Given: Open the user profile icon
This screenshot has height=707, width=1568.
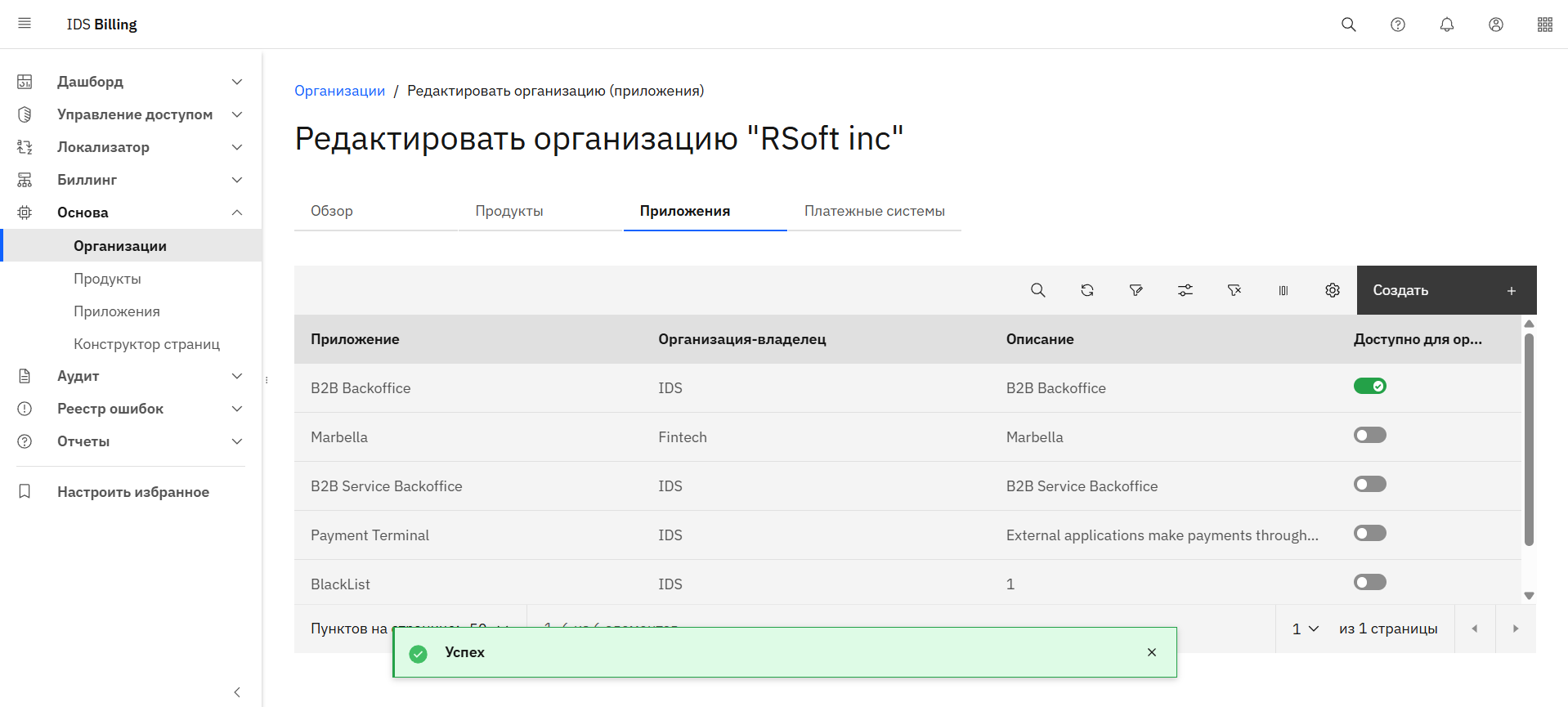Looking at the screenshot, I should [1495, 25].
